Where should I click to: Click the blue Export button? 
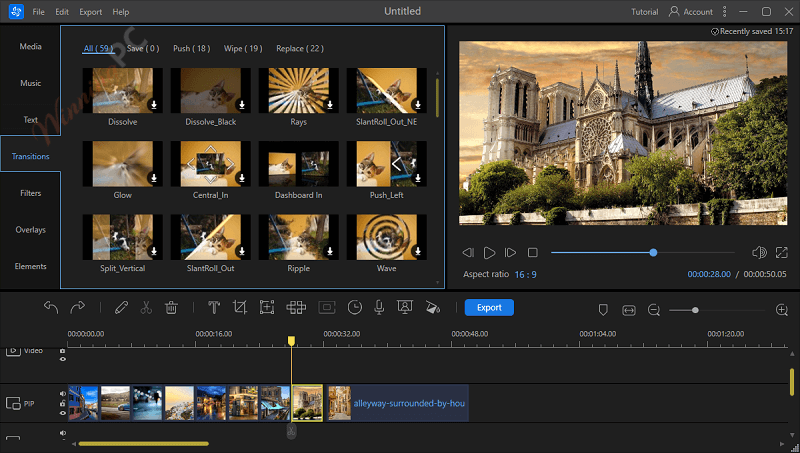(489, 307)
